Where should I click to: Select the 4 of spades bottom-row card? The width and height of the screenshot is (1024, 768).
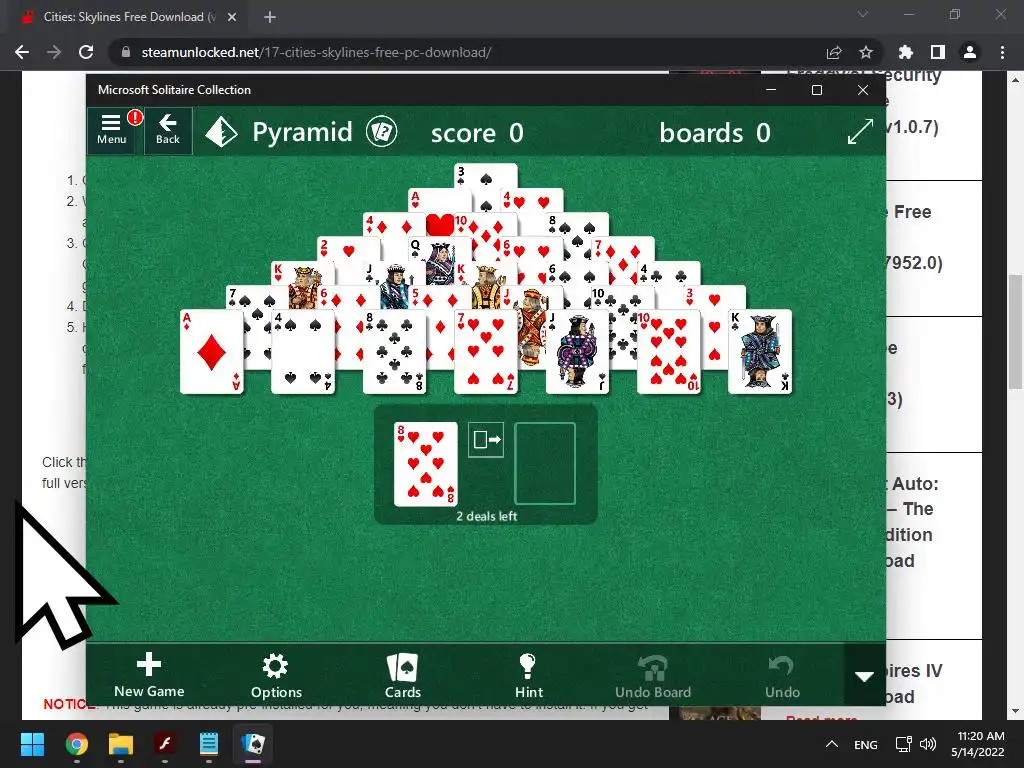pyautogui.click(x=303, y=351)
